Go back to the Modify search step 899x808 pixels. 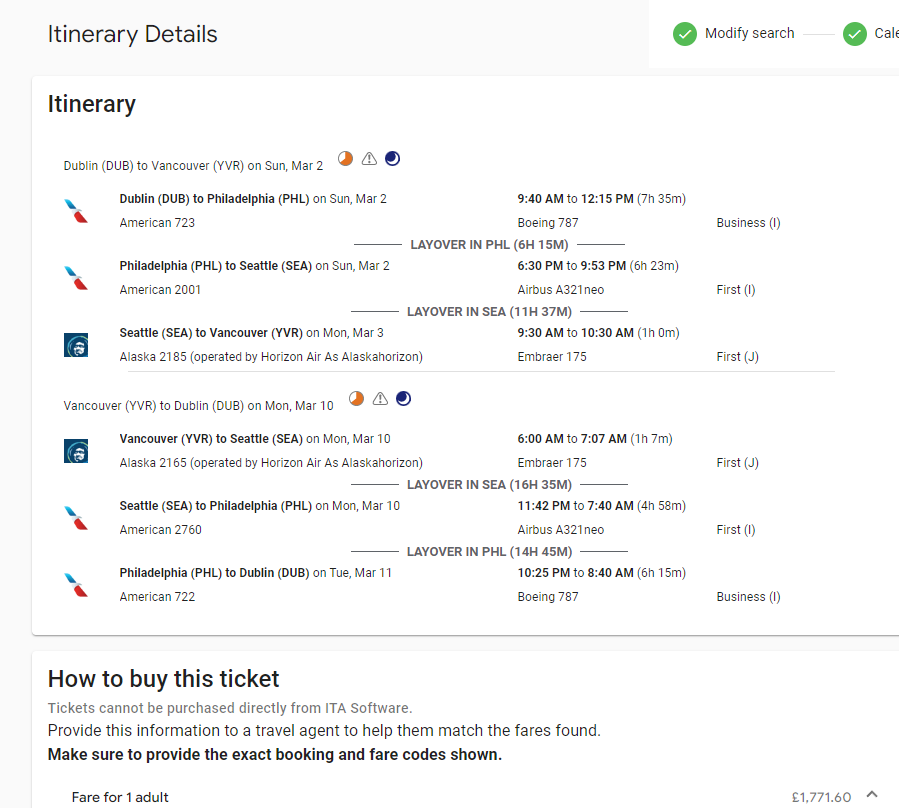[749, 33]
